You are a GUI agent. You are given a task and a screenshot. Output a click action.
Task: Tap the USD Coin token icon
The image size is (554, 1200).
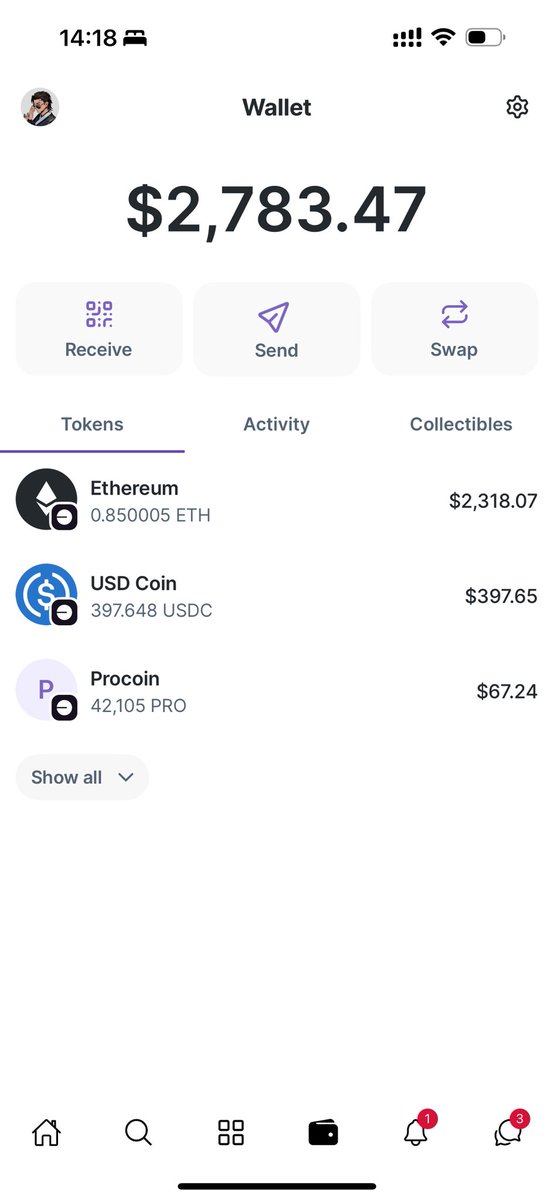pos(46,595)
